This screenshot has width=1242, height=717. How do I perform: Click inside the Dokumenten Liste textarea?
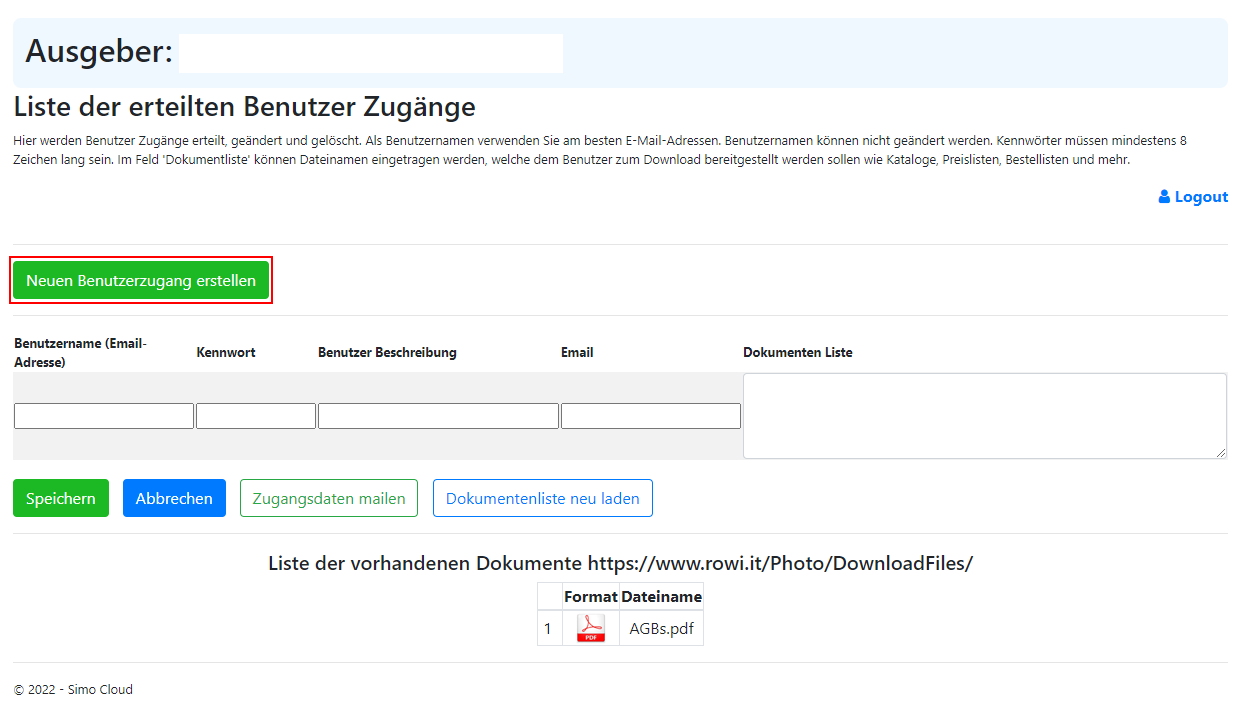coord(984,416)
